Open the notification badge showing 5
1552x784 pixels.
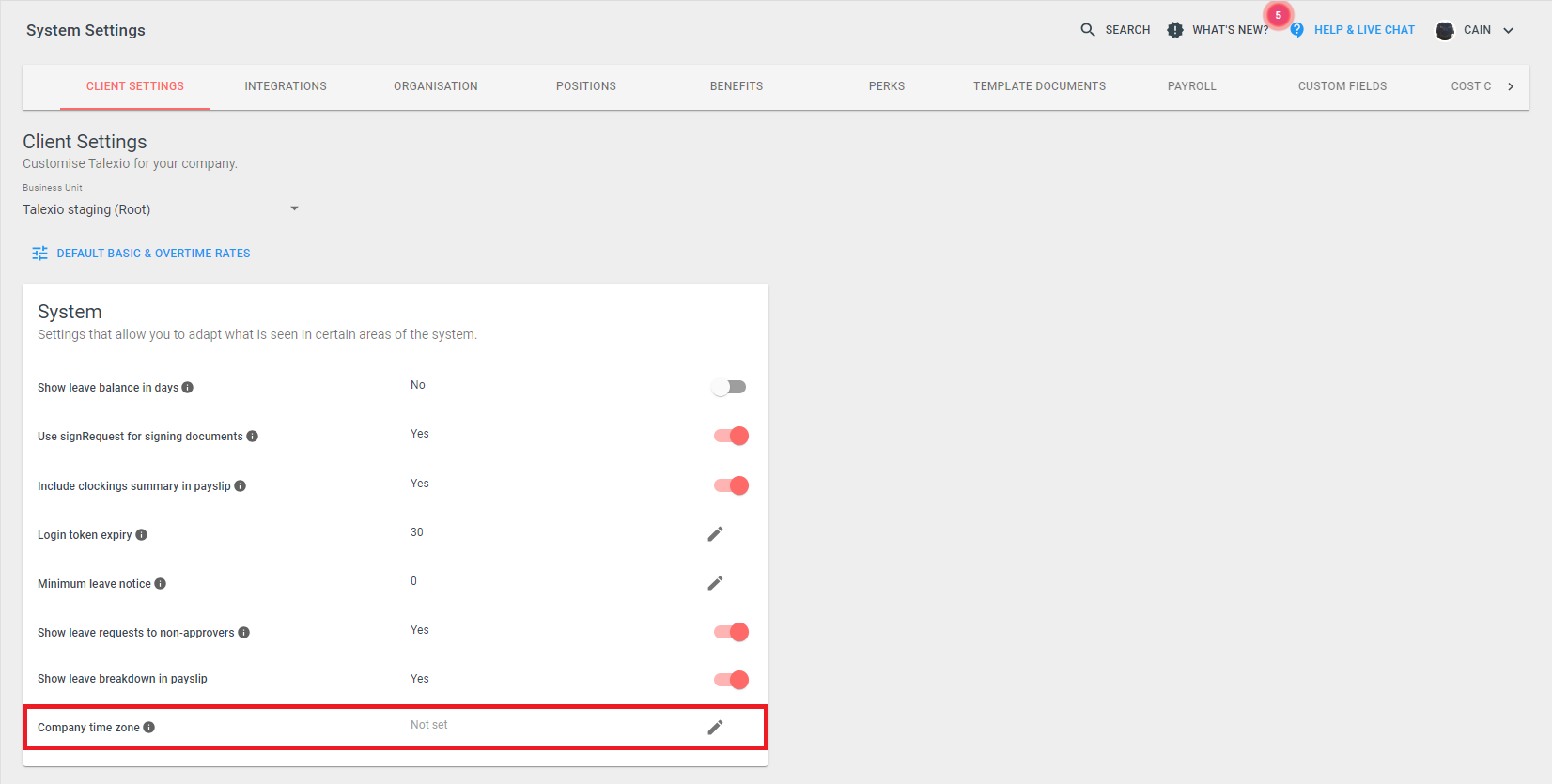click(1278, 15)
